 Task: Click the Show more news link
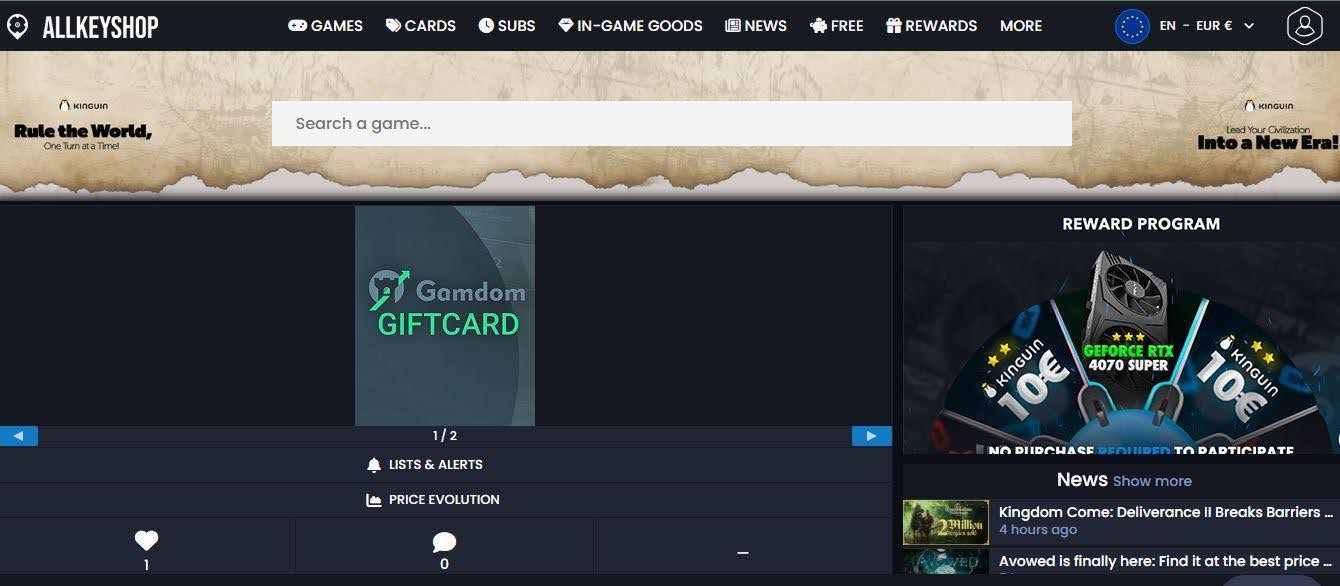tap(1152, 481)
